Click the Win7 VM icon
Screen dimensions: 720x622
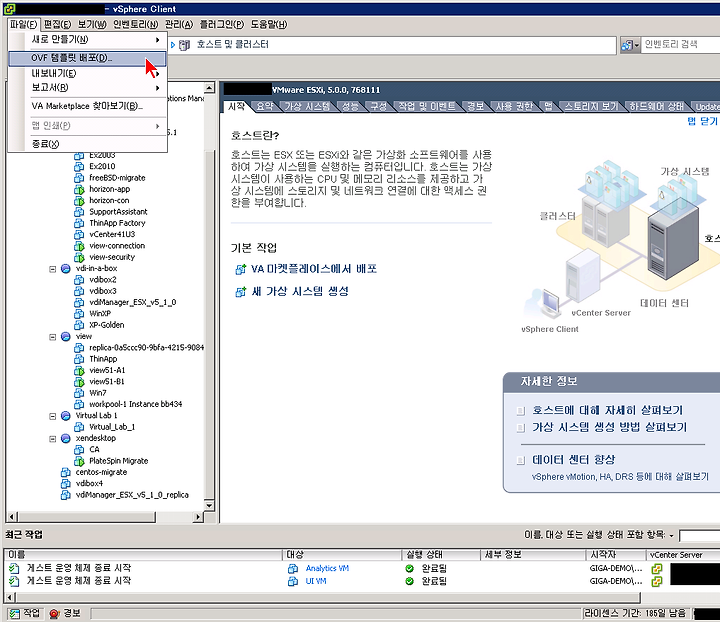(79, 393)
